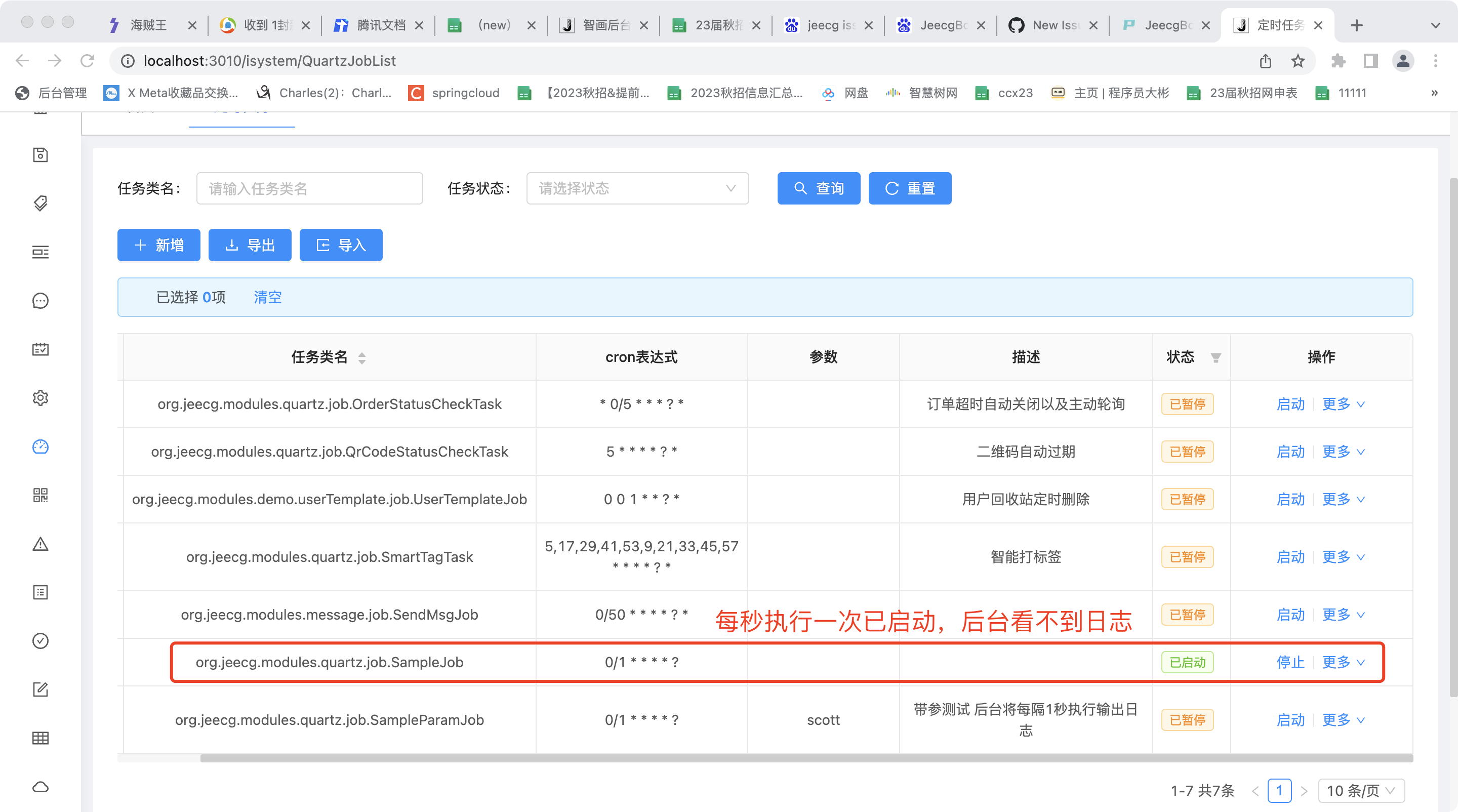Image resolution: width=1458 pixels, height=812 pixels.
Task: Open the edit pencil sidebar icon
Action: coord(40,689)
